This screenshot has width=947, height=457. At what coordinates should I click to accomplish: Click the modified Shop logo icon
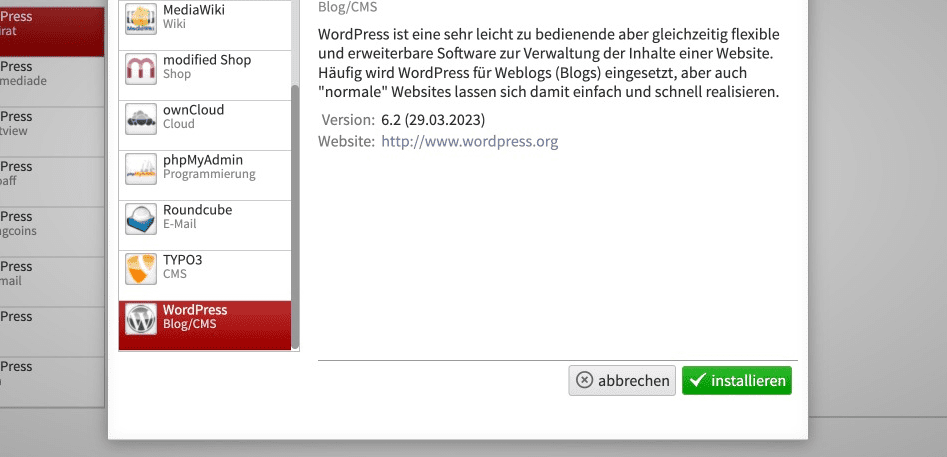pos(141,68)
